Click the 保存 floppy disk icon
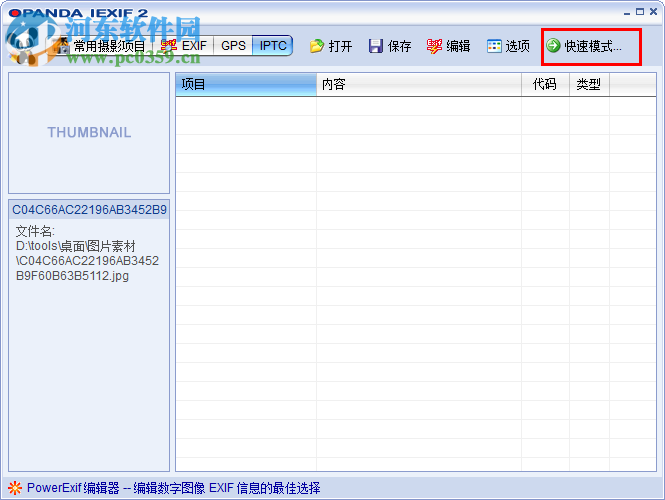 point(375,46)
